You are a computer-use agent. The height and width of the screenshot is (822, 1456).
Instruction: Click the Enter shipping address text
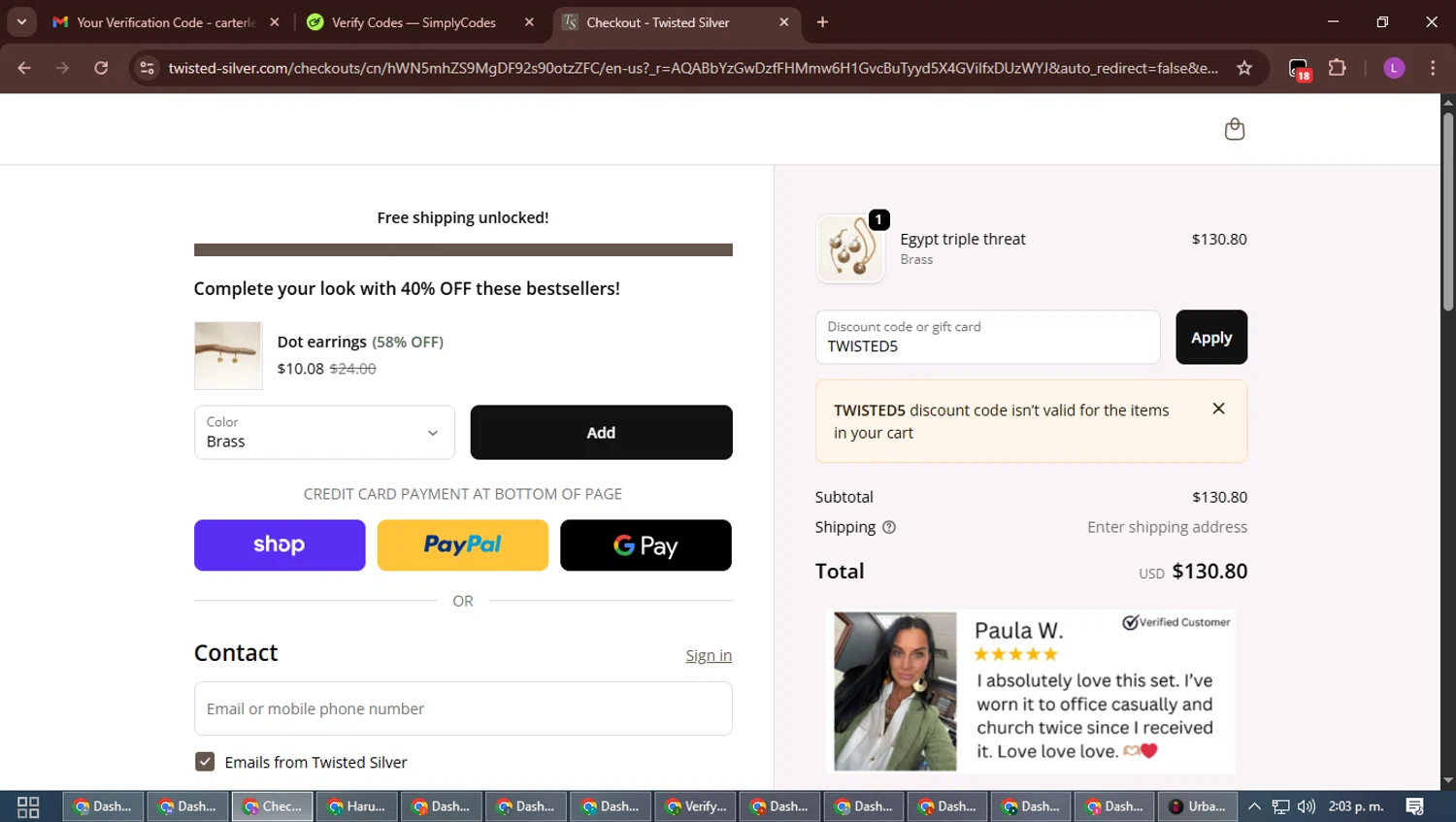tap(1167, 527)
